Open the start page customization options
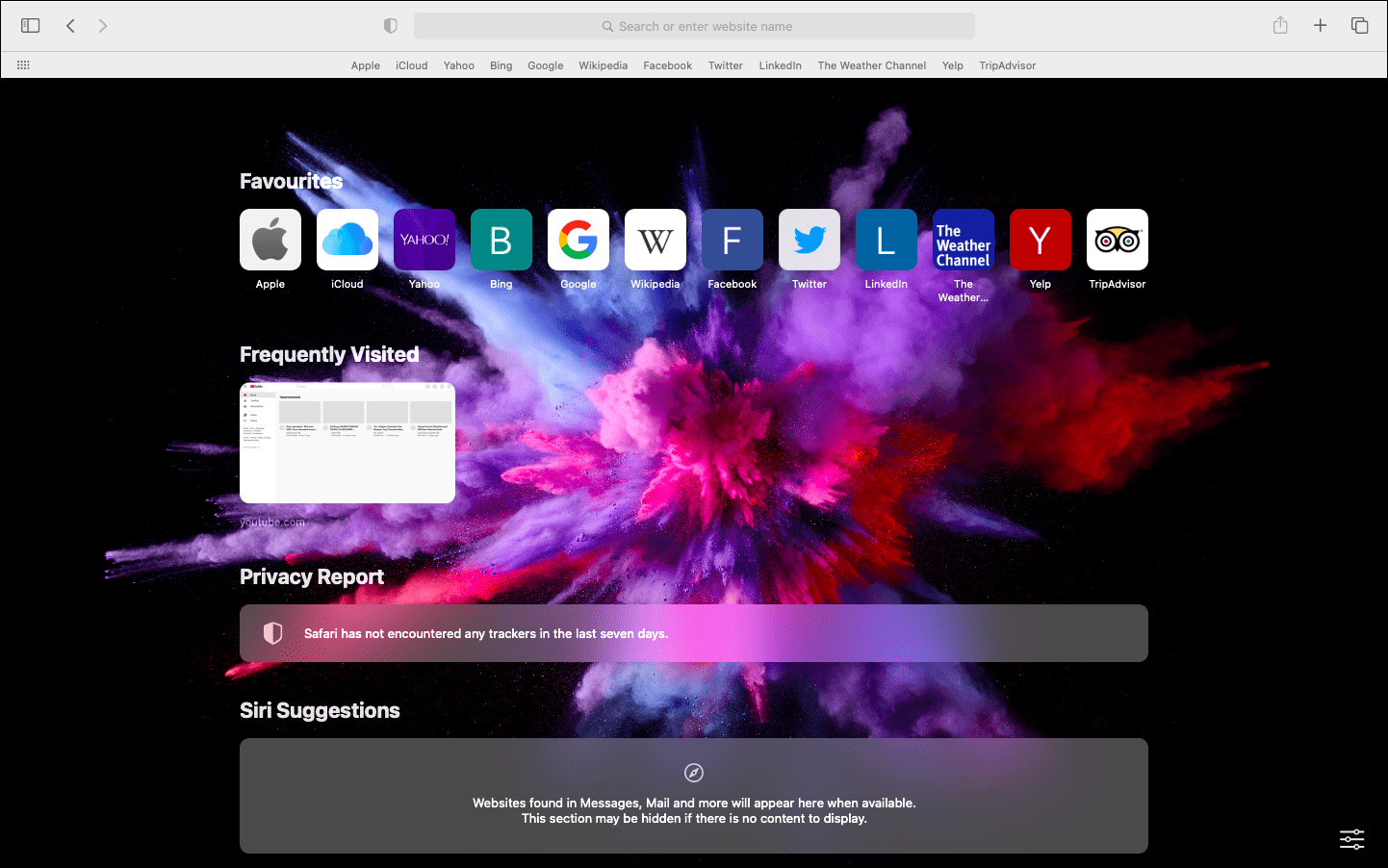Viewport: 1388px width, 868px height. 1351,838
